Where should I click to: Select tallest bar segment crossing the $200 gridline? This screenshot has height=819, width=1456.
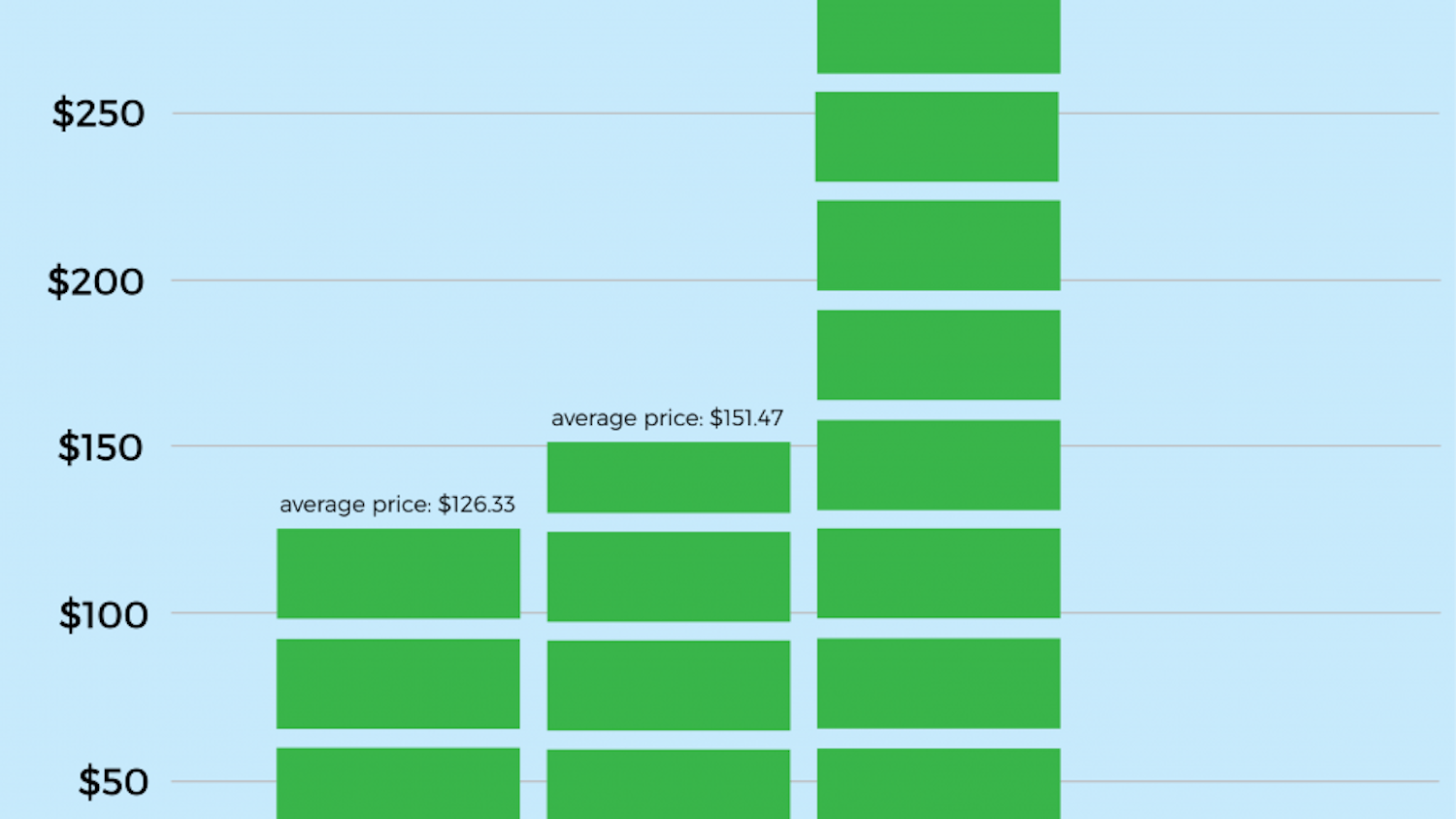(x=939, y=246)
